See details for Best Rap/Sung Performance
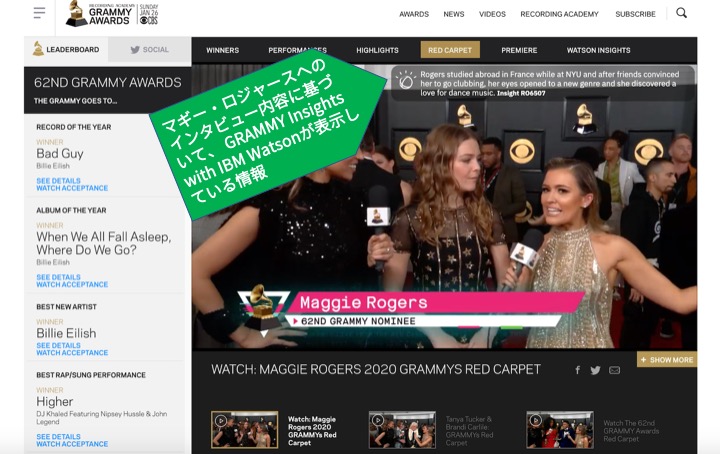 [58, 437]
